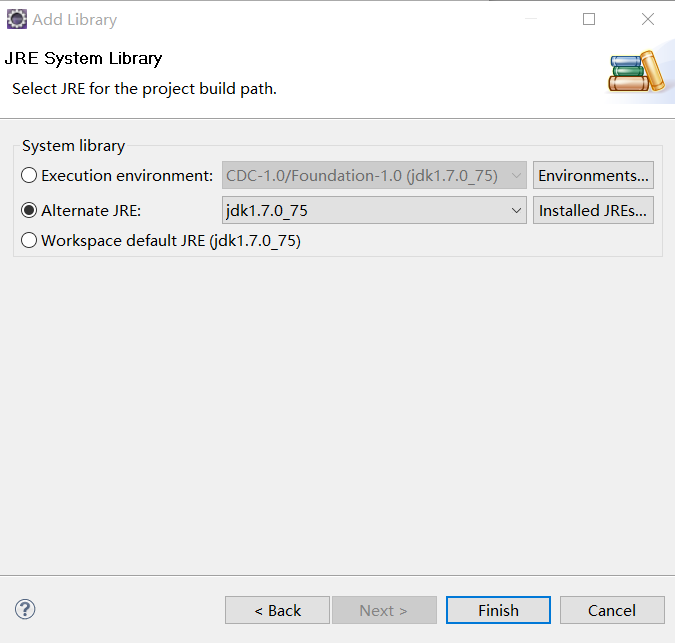
Task: Open help via question mark icon
Action: (x=25, y=609)
